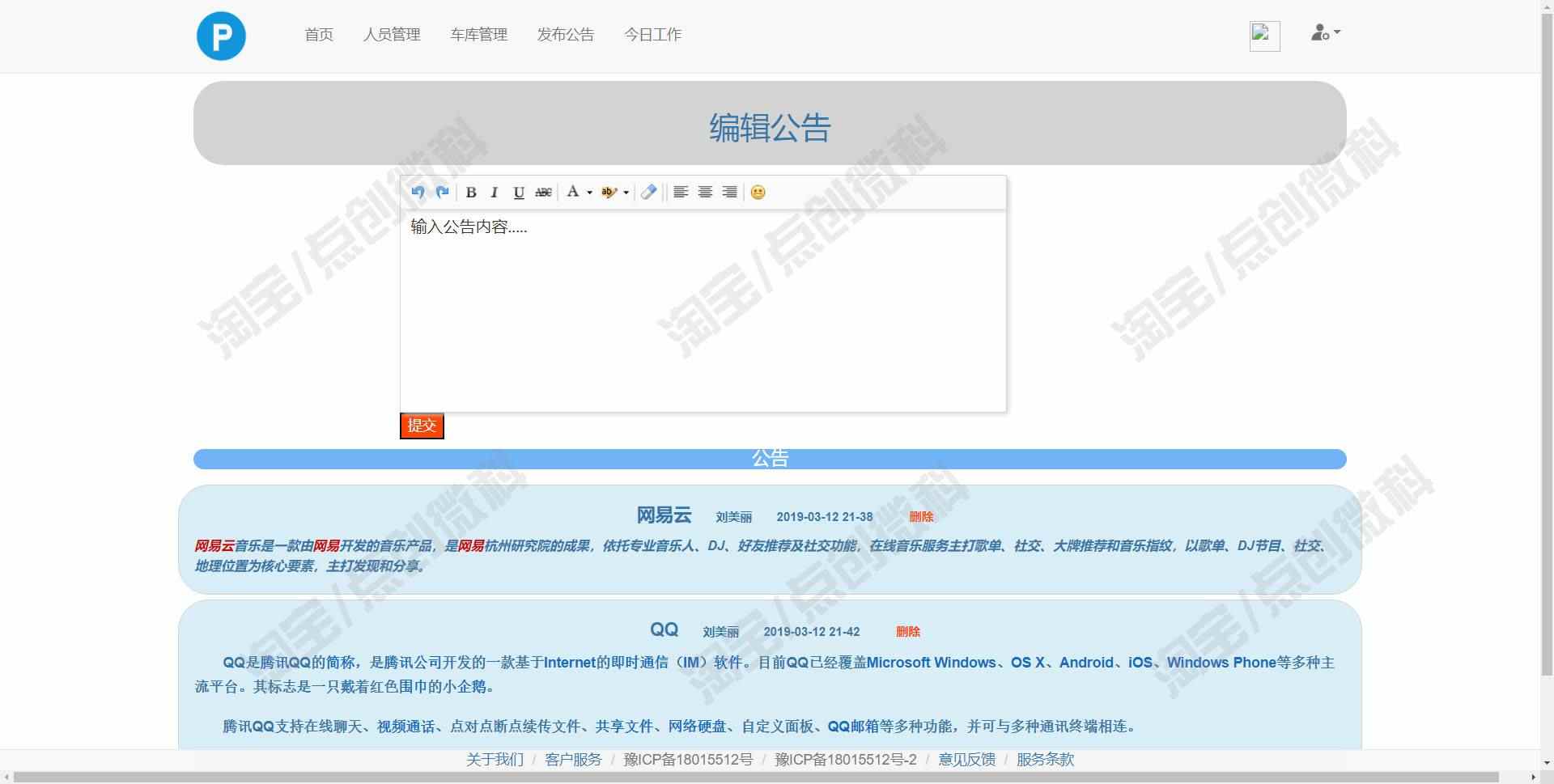The height and width of the screenshot is (784, 1554).
Task: Align text center
Action: coord(705,192)
